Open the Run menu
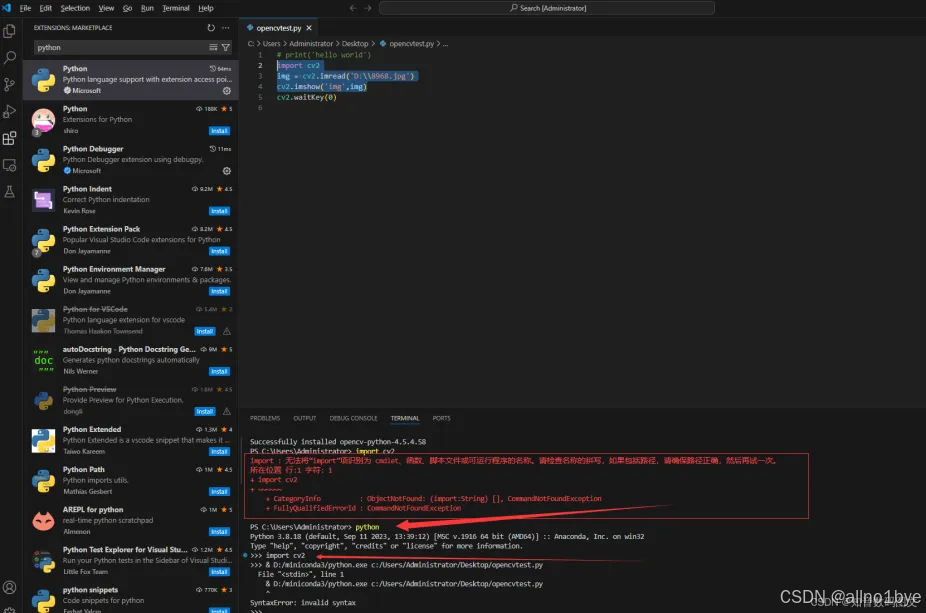This screenshot has width=926, height=613. click(147, 8)
